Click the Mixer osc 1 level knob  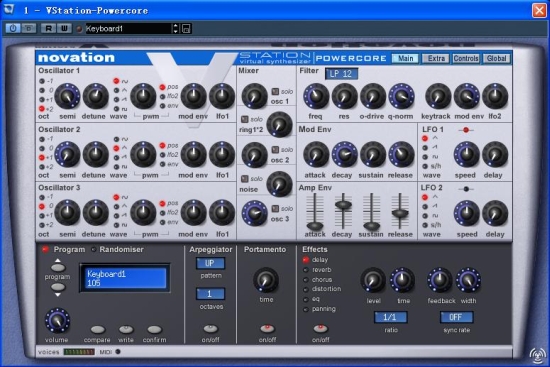[x=255, y=96]
